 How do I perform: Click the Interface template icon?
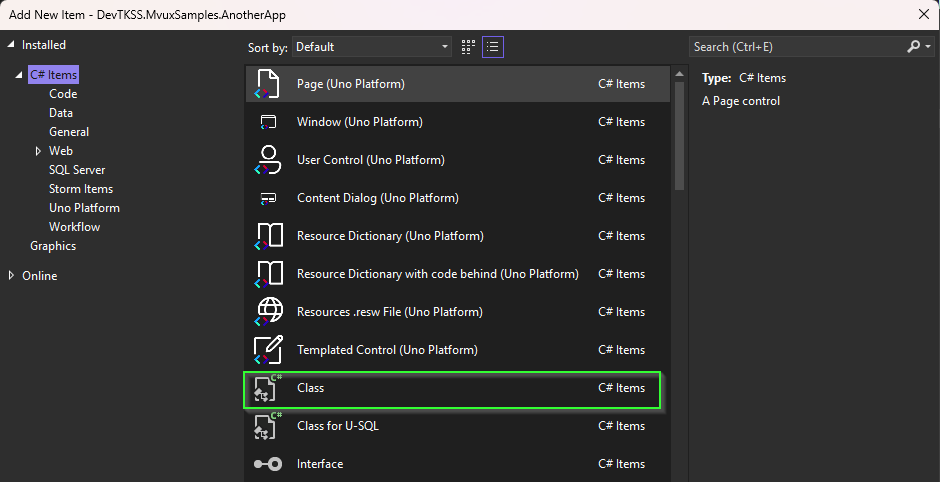pyautogui.click(x=268, y=464)
